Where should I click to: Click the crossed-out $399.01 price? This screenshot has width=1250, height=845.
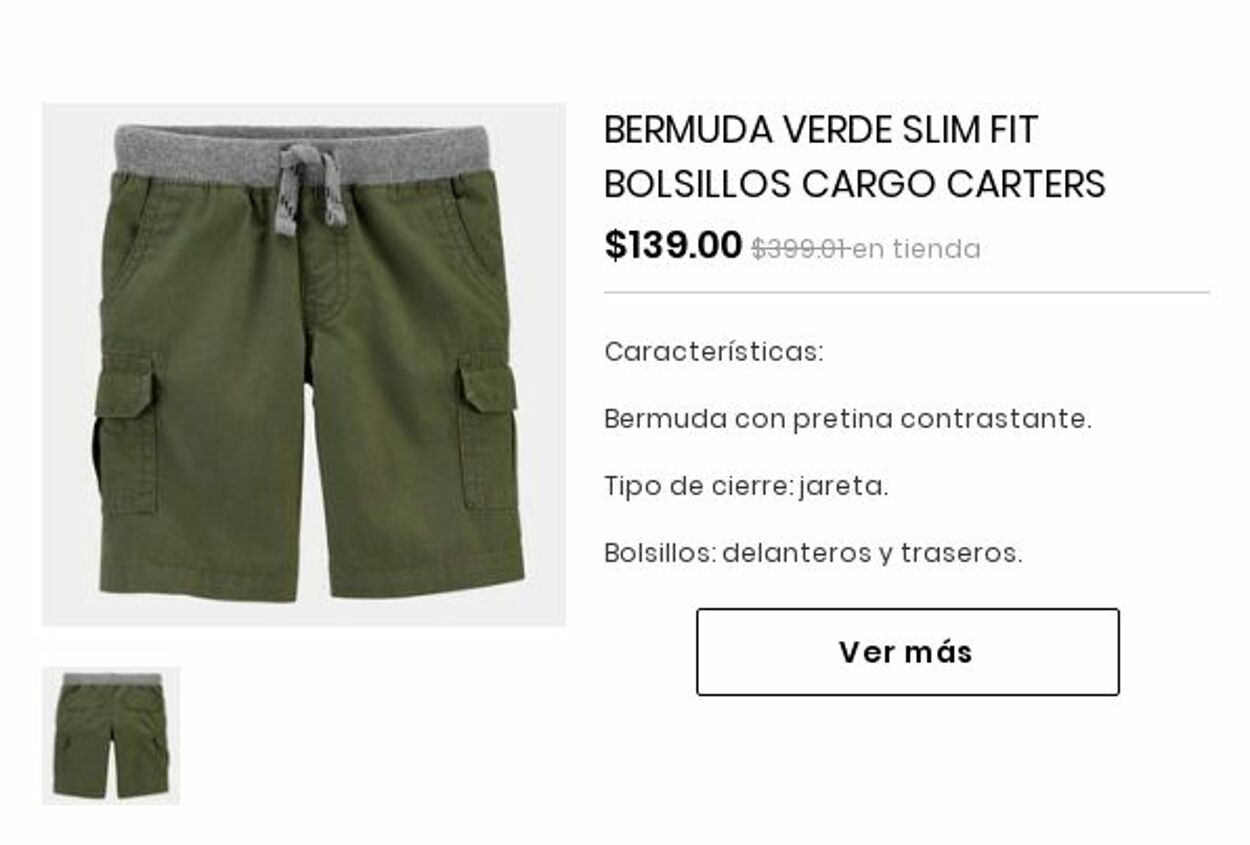coord(800,249)
